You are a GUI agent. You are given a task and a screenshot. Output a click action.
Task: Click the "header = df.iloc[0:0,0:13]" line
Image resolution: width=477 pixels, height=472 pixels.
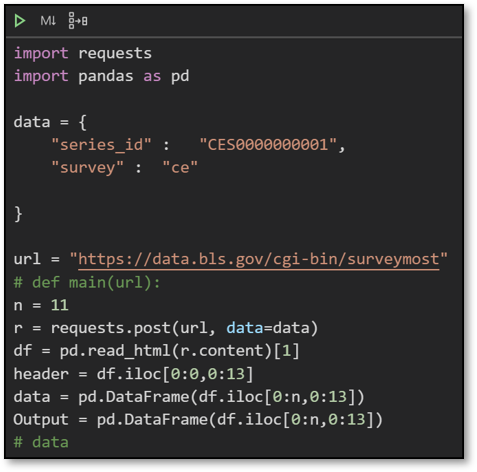(x=133, y=374)
